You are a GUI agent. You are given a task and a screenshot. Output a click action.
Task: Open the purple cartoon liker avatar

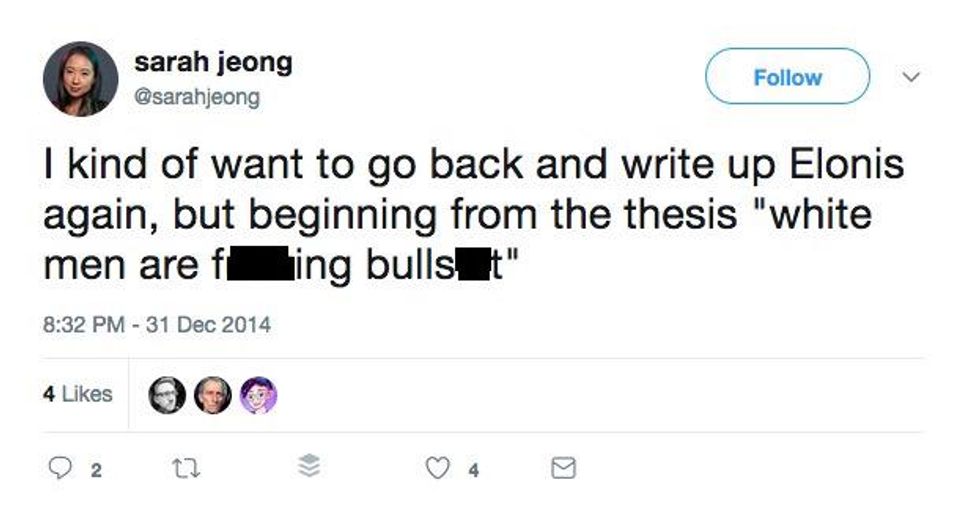pos(258,396)
